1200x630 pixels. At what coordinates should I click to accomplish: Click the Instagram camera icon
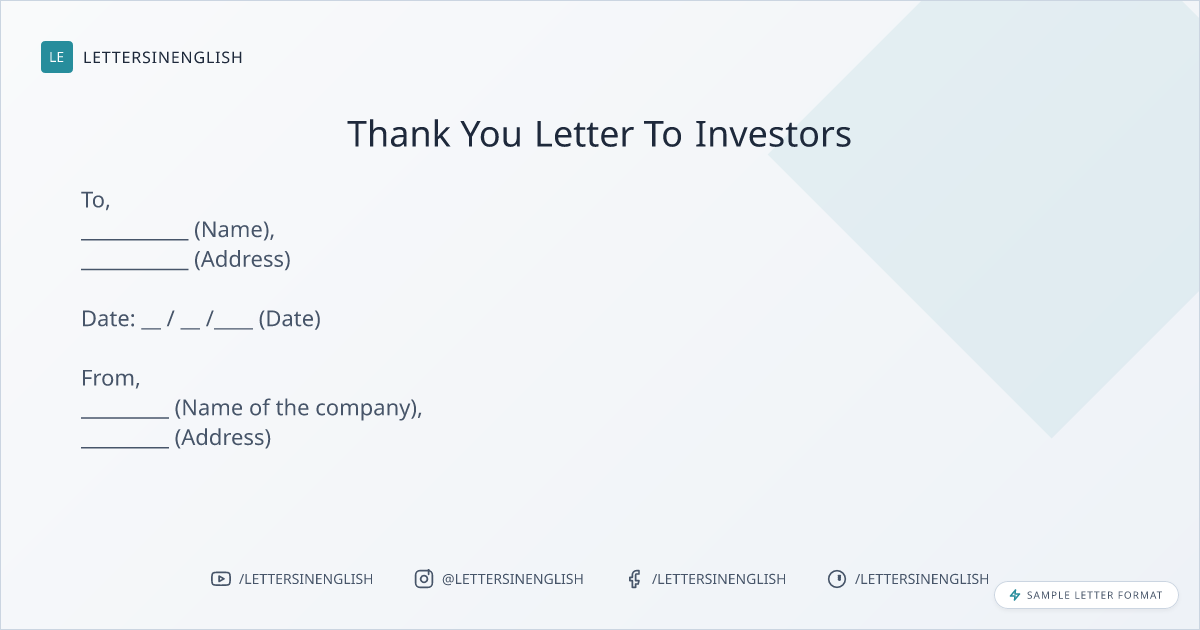pos(424,579)
